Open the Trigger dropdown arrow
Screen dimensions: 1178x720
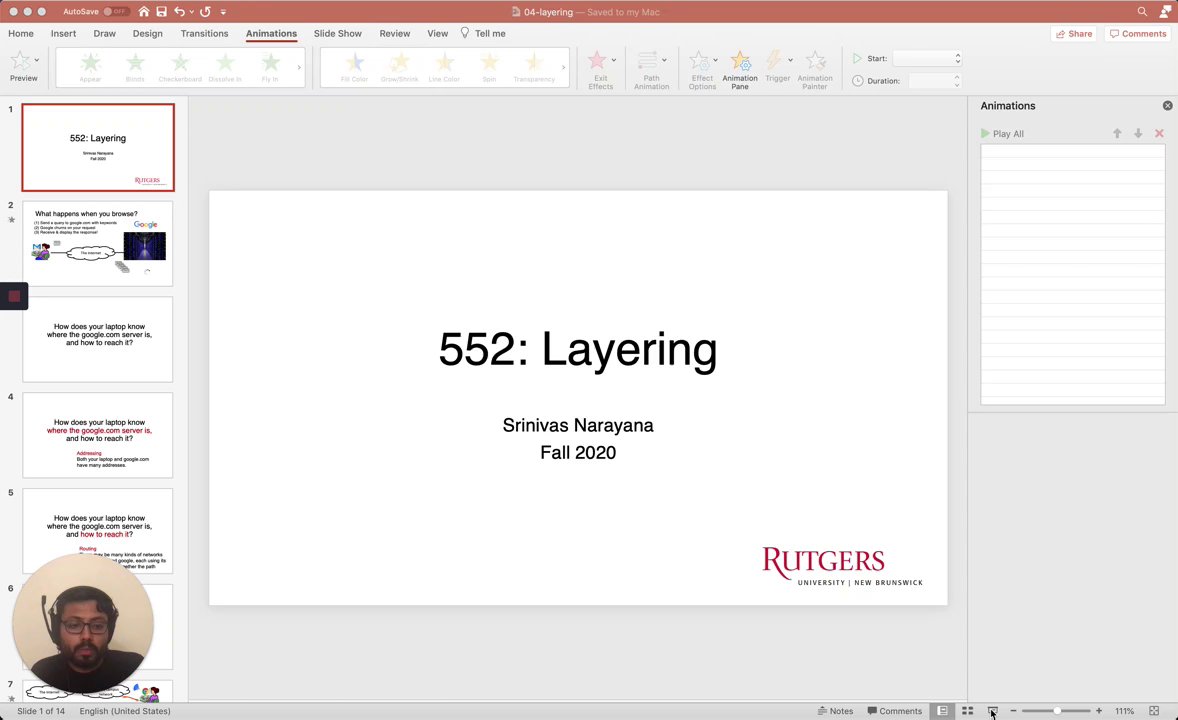[790, 60]
